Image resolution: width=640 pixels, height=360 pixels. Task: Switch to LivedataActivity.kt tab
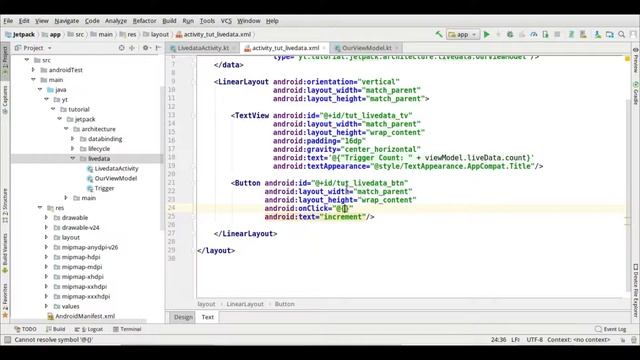[203, 48]
